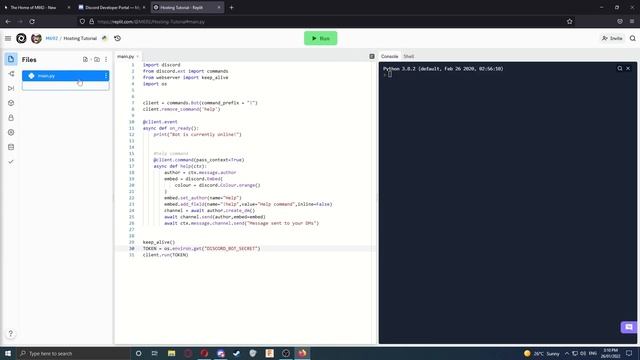Add a new file in Files panel
The image size is (640, 360).
pyautogui.click(x=85, y=60)
